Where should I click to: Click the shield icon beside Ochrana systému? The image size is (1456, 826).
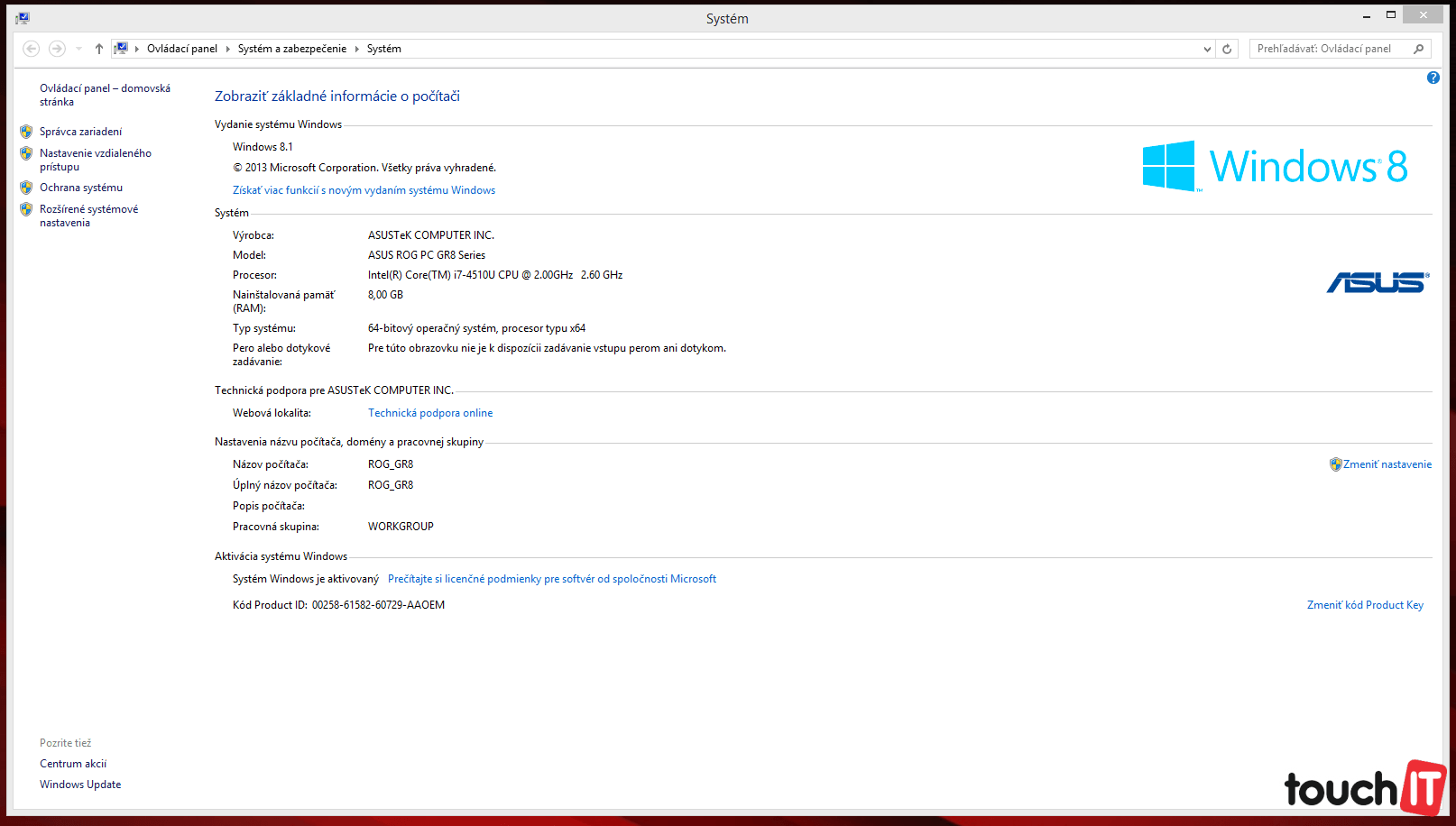click(26, 188)
